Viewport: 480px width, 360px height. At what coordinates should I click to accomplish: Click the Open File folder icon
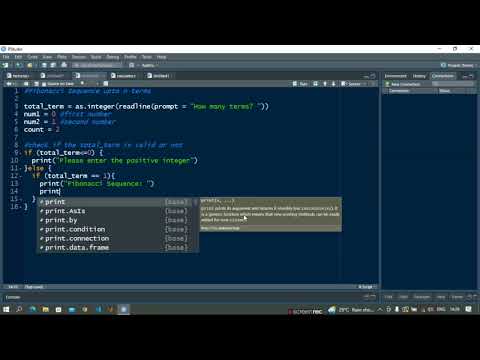30,65
